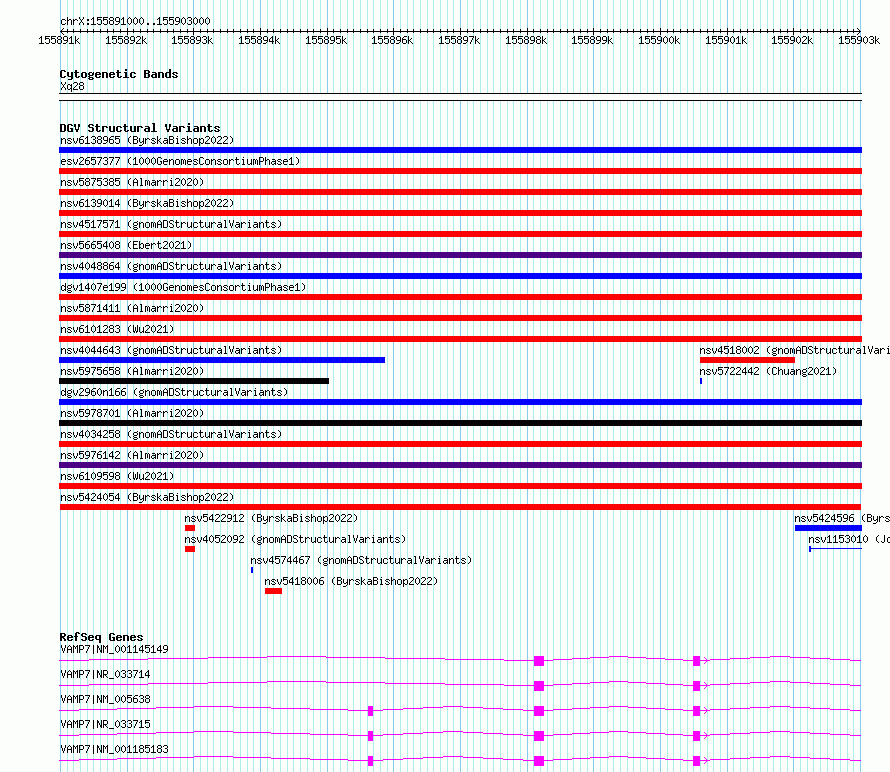Select the small red block of nsv5422912
The image size is (890, 772).
pyautogui.click(x=190, y=528)
